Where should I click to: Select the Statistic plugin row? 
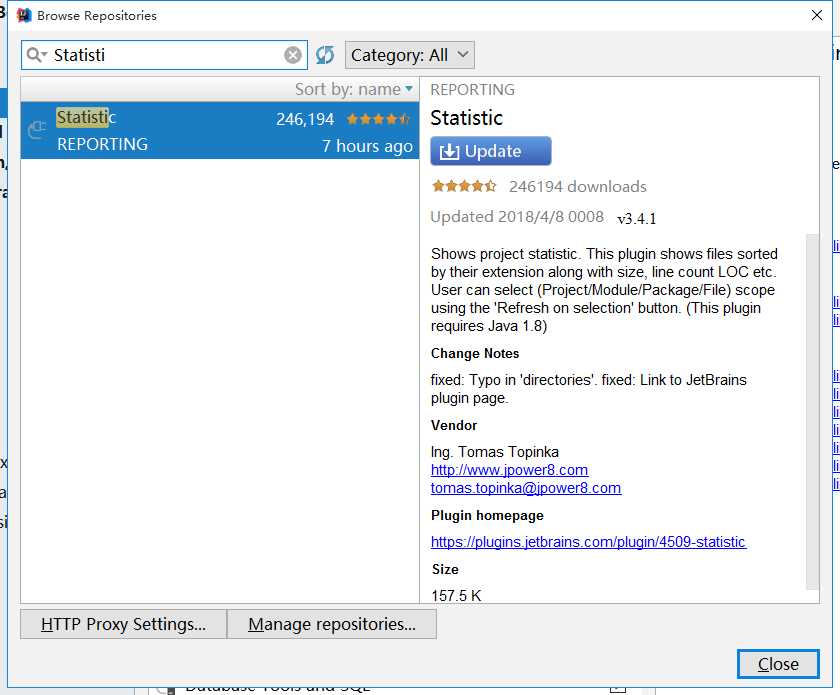pyautogui.click(x=220, y=130)
